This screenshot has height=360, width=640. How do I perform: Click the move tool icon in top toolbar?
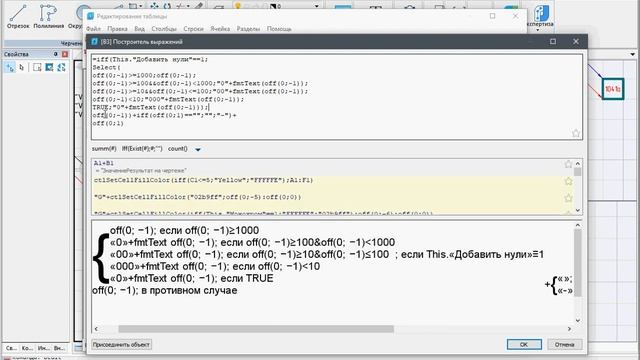pos(154,5)
